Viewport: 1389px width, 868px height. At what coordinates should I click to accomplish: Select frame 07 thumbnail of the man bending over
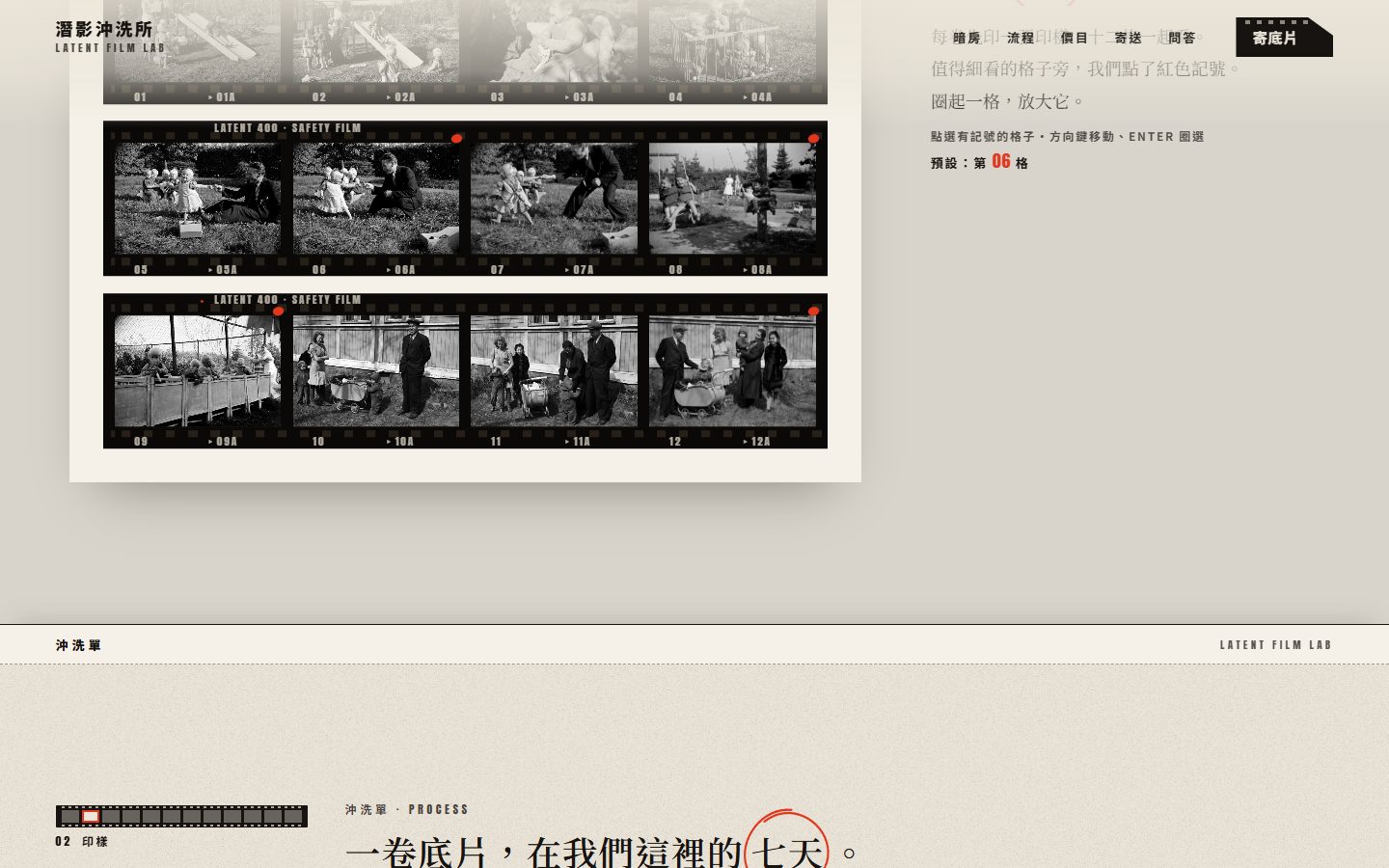tap(554, 199)
